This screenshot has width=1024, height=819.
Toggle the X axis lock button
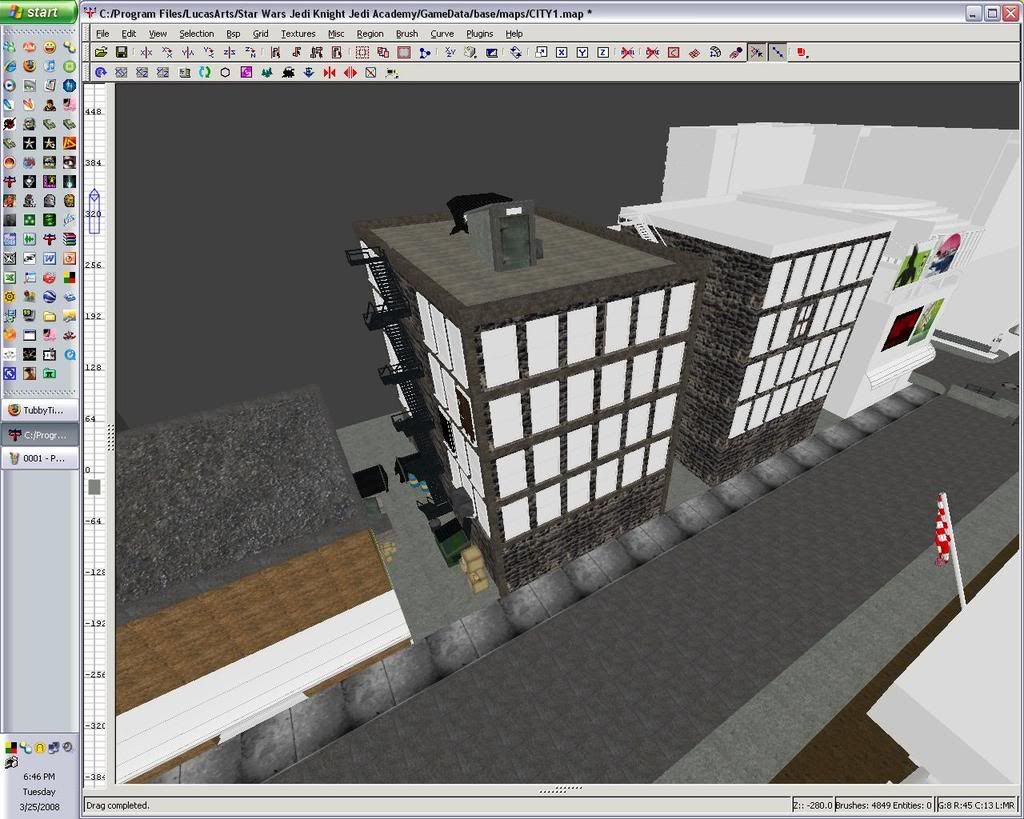point(561,52)
